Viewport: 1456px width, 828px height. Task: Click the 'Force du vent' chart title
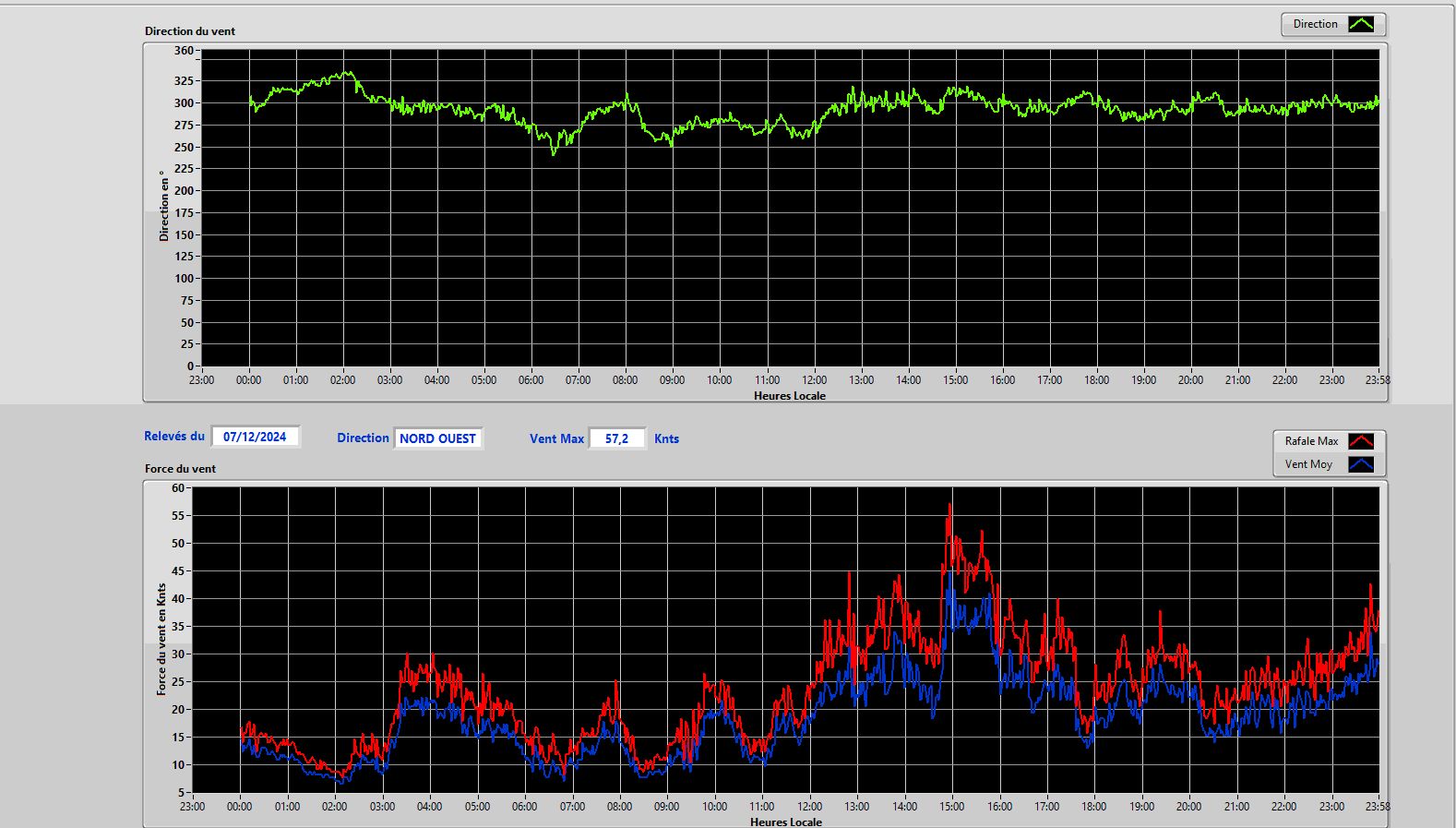(180, 468)
